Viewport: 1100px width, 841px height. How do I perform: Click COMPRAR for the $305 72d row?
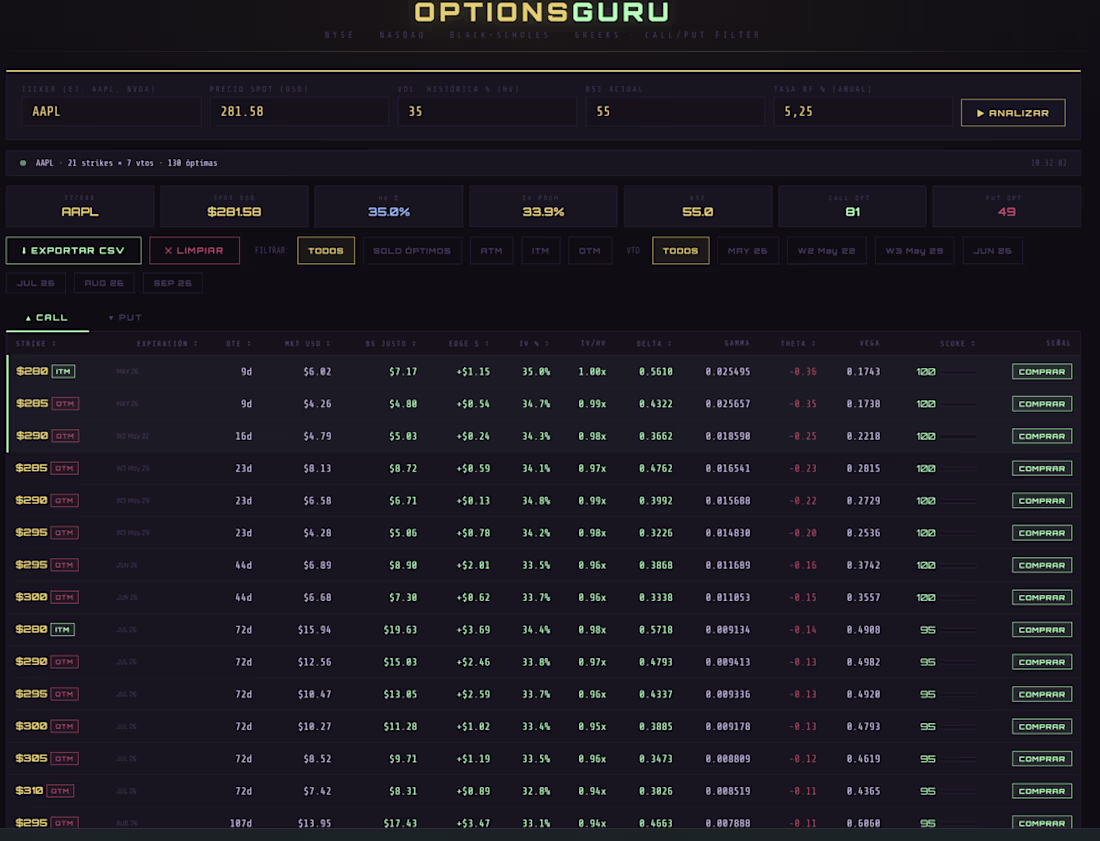pos(1042,758)
